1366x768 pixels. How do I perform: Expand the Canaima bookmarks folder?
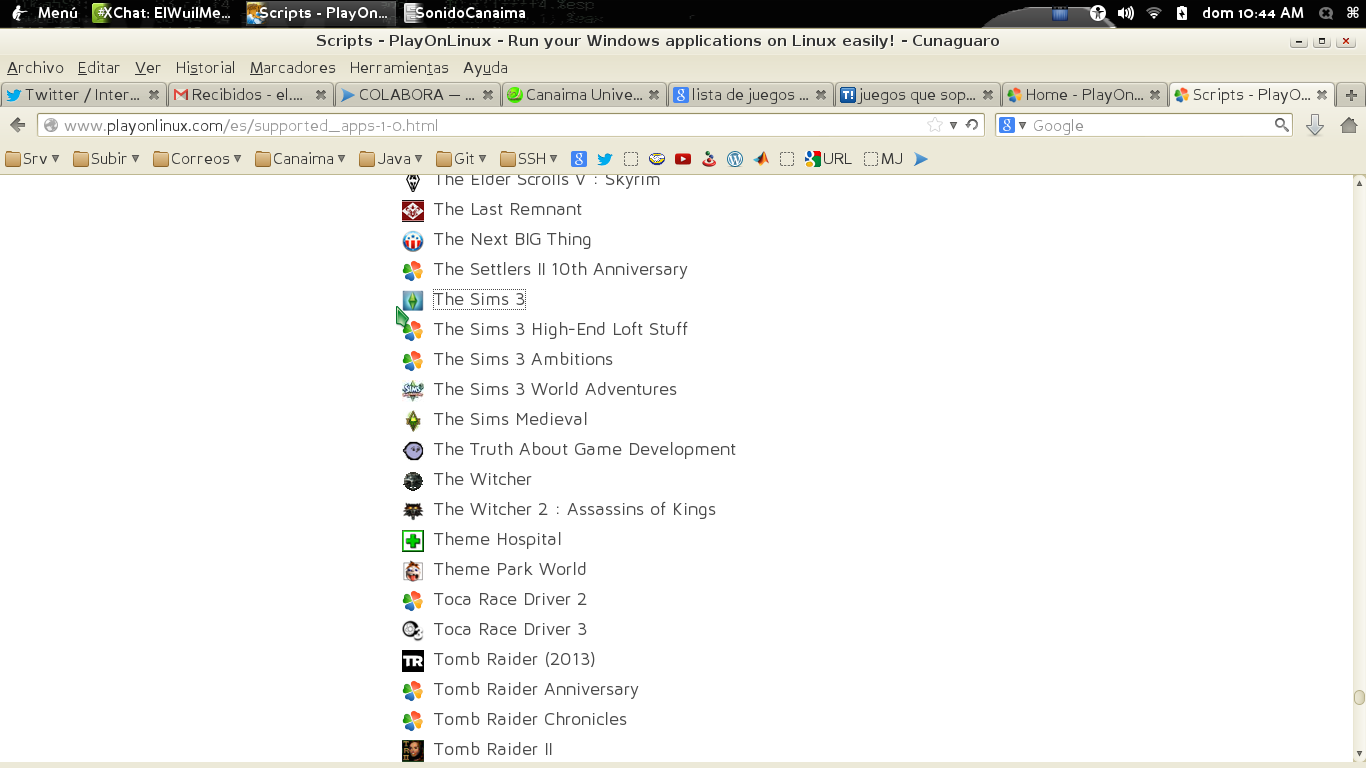coord(300,159)
